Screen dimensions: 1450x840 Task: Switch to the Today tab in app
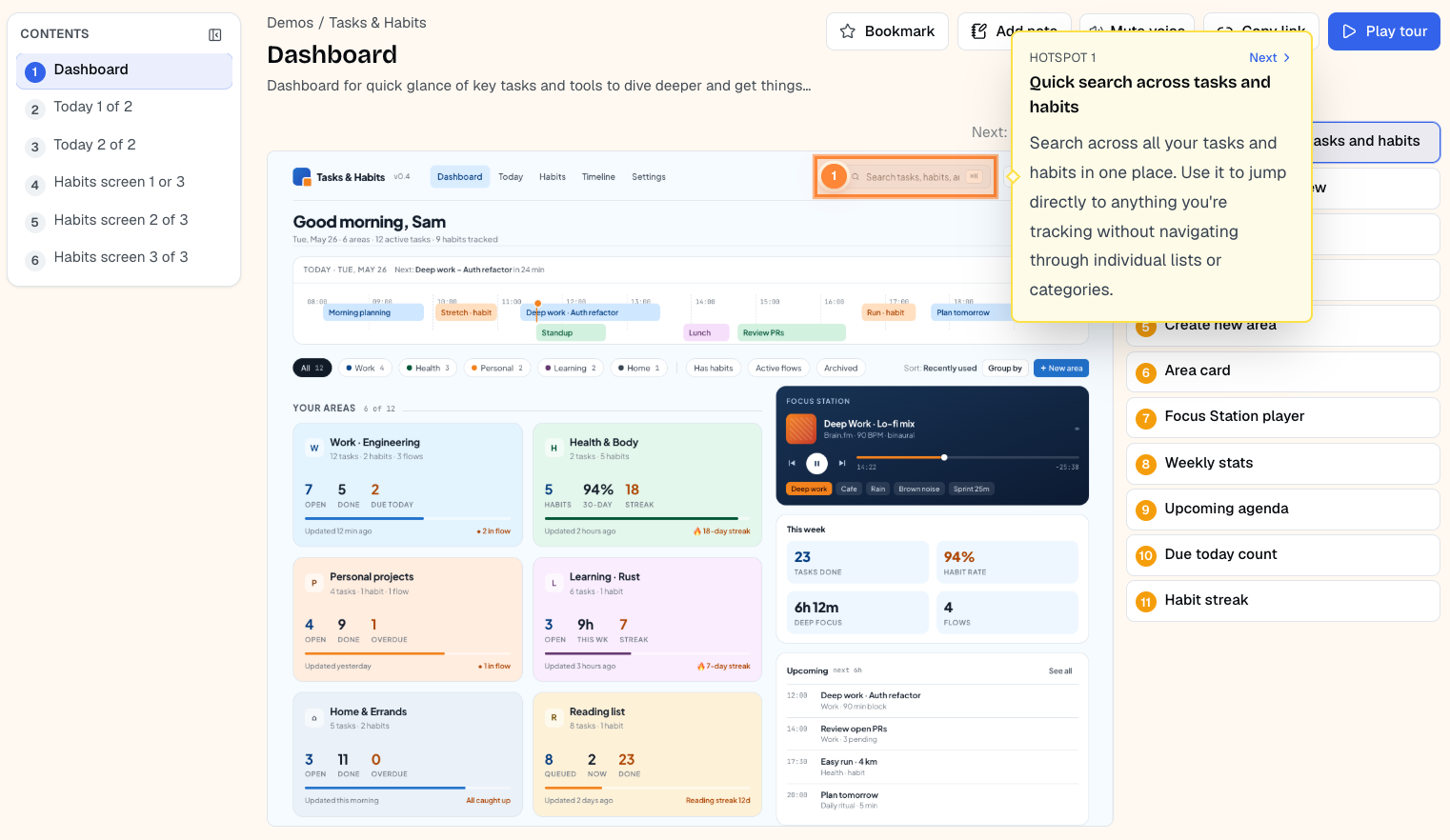click(511, 177)
